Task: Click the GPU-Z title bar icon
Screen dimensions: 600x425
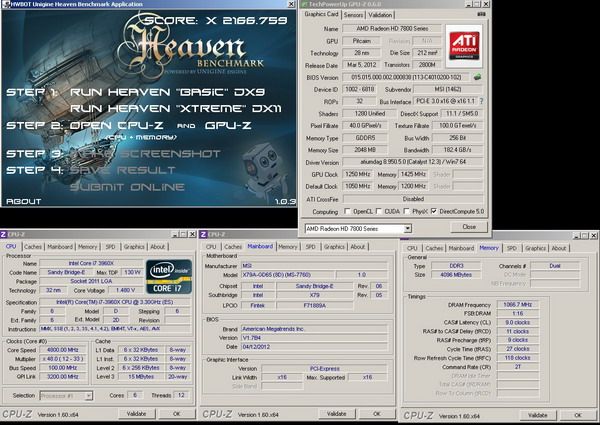Action: tap(305, 4)
